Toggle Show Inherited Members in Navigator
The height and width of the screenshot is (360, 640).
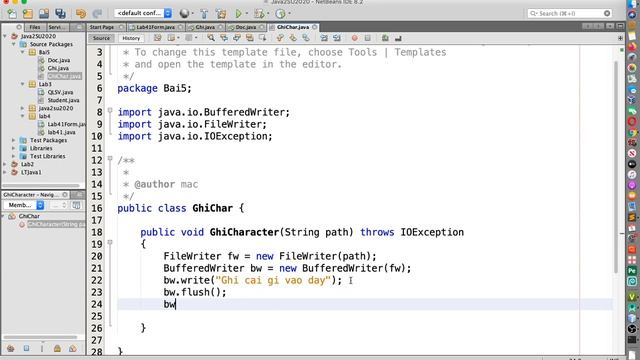click(x=11, y=349)
